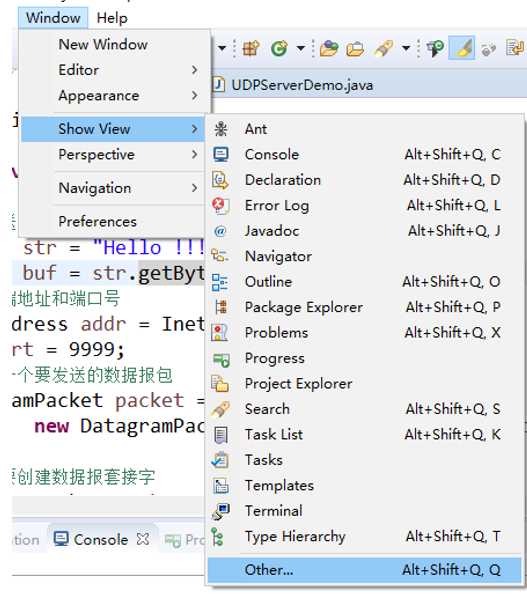Expand the Perspective submenu
Viewport: 527px width, 598px height.
[x=114, y=154]
